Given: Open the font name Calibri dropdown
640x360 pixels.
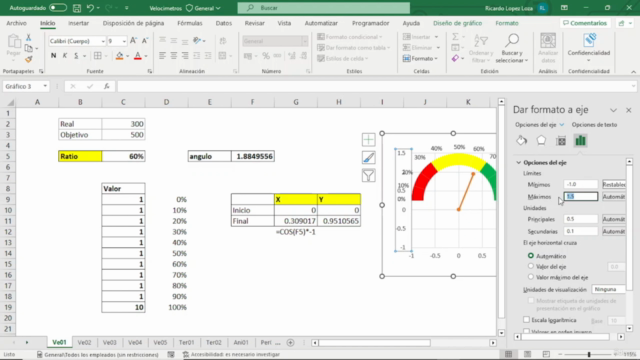Looking at the screenshot, I should (x=103, y=41).
